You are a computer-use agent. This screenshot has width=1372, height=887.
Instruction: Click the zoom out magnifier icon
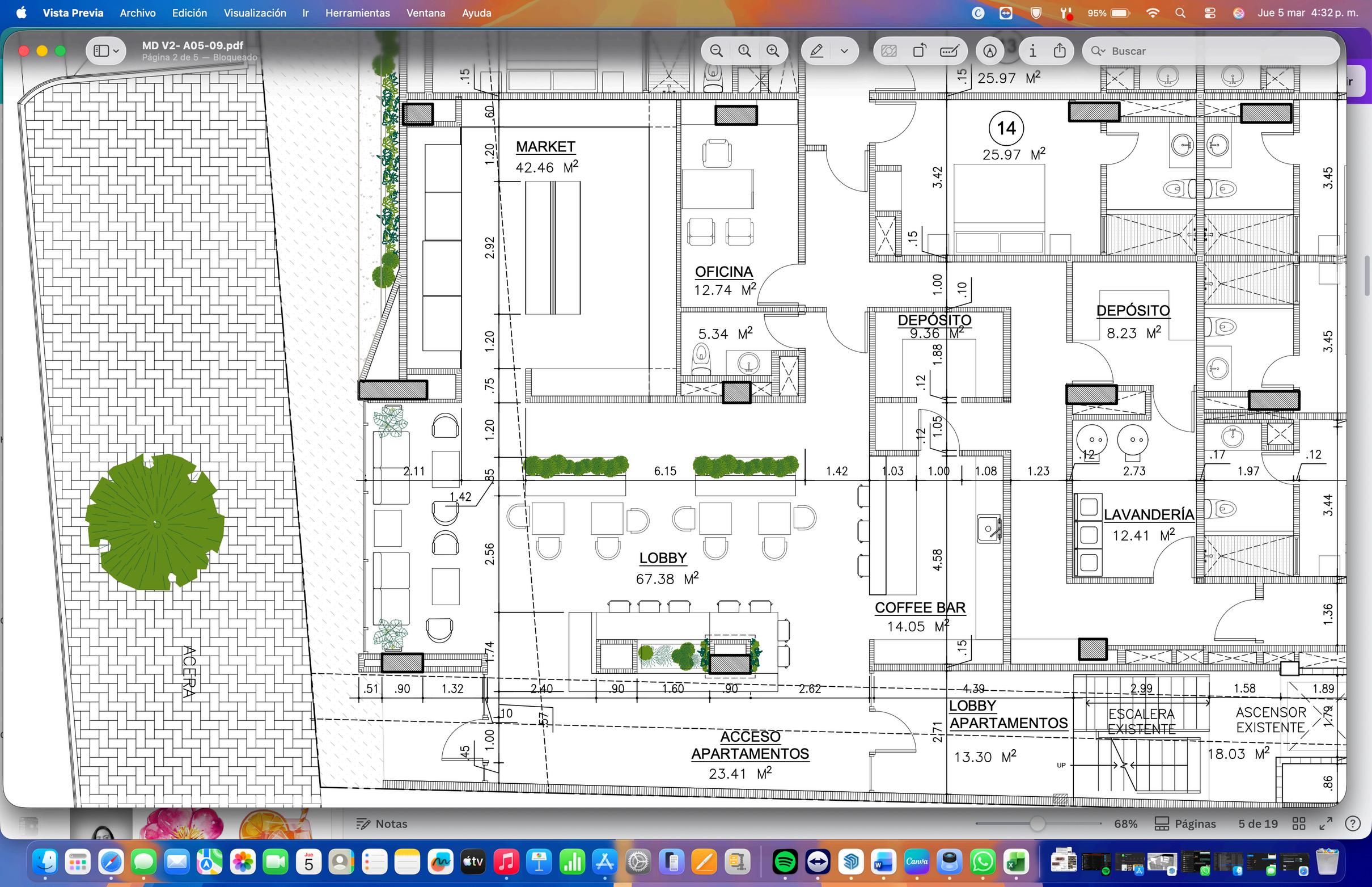click(716, 51)
